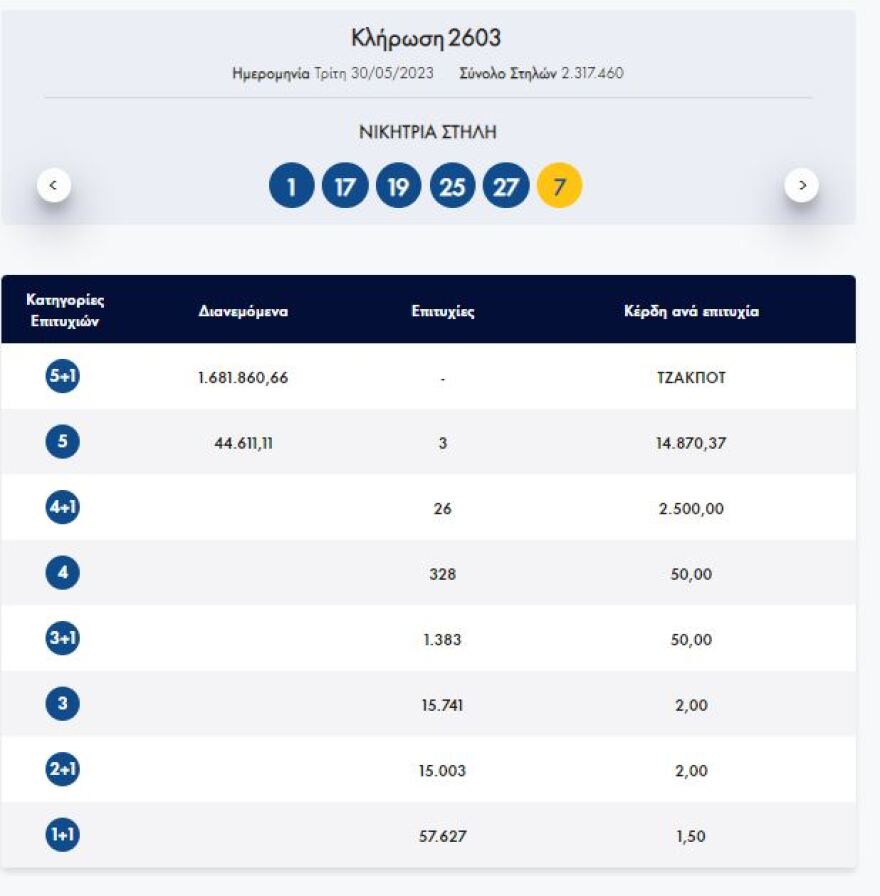This screenshot has width=880, height=896.
Task: Click the number 25 ball
Action: [452, 184]
